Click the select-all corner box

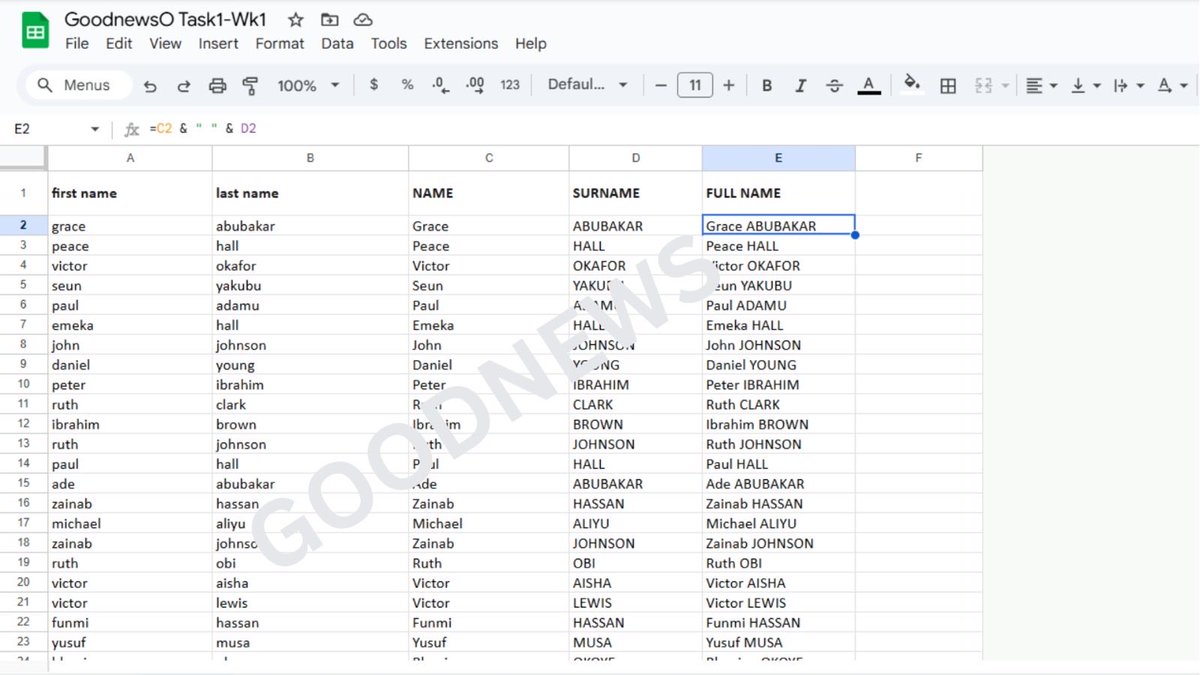point(23,158)
